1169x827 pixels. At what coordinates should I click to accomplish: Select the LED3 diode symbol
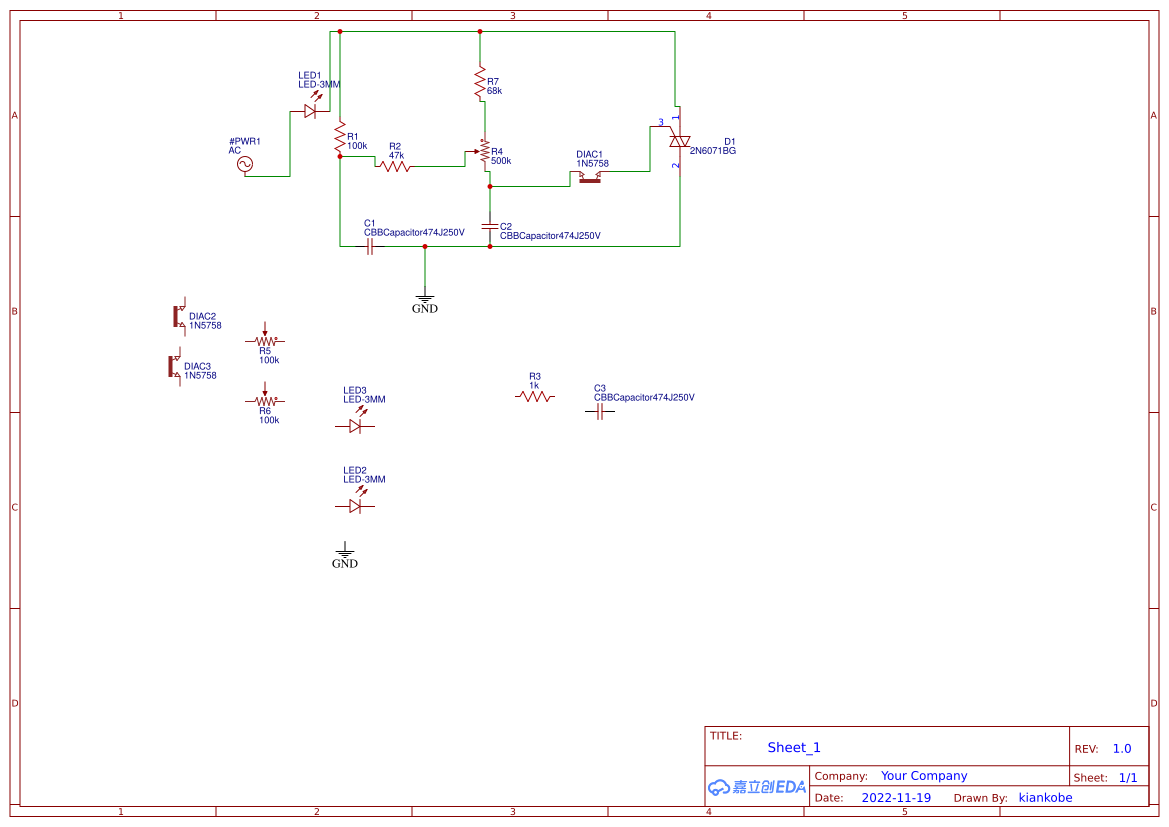pos(356,426)
